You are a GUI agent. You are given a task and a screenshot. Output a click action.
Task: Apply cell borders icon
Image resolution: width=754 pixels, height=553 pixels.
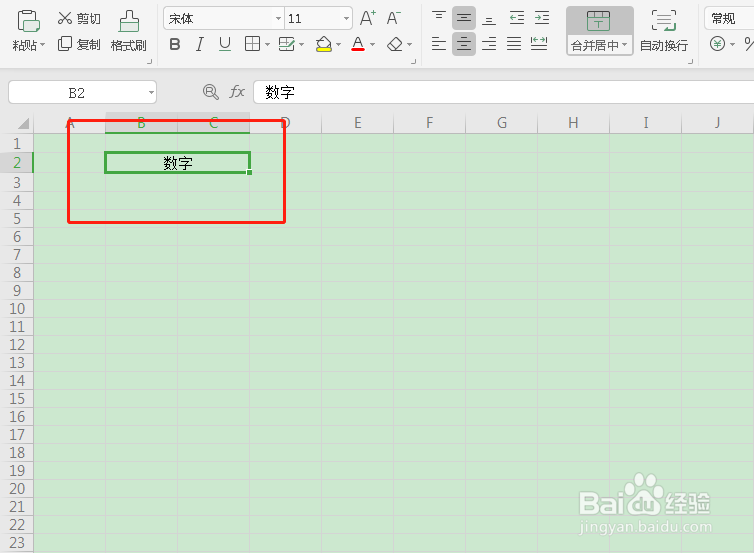click(x=252, y=44)
